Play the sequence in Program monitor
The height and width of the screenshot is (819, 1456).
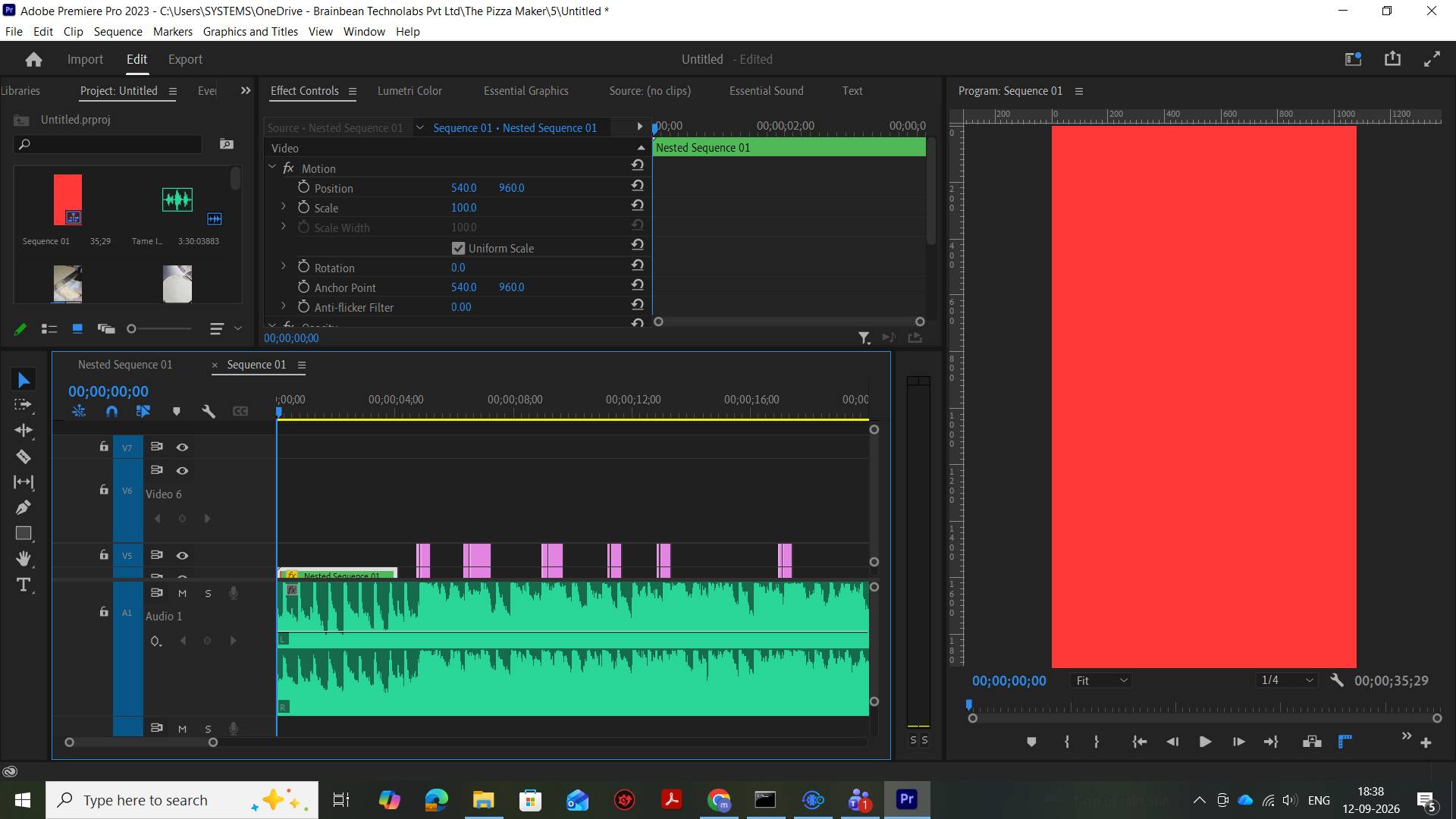click(1204, 742)
